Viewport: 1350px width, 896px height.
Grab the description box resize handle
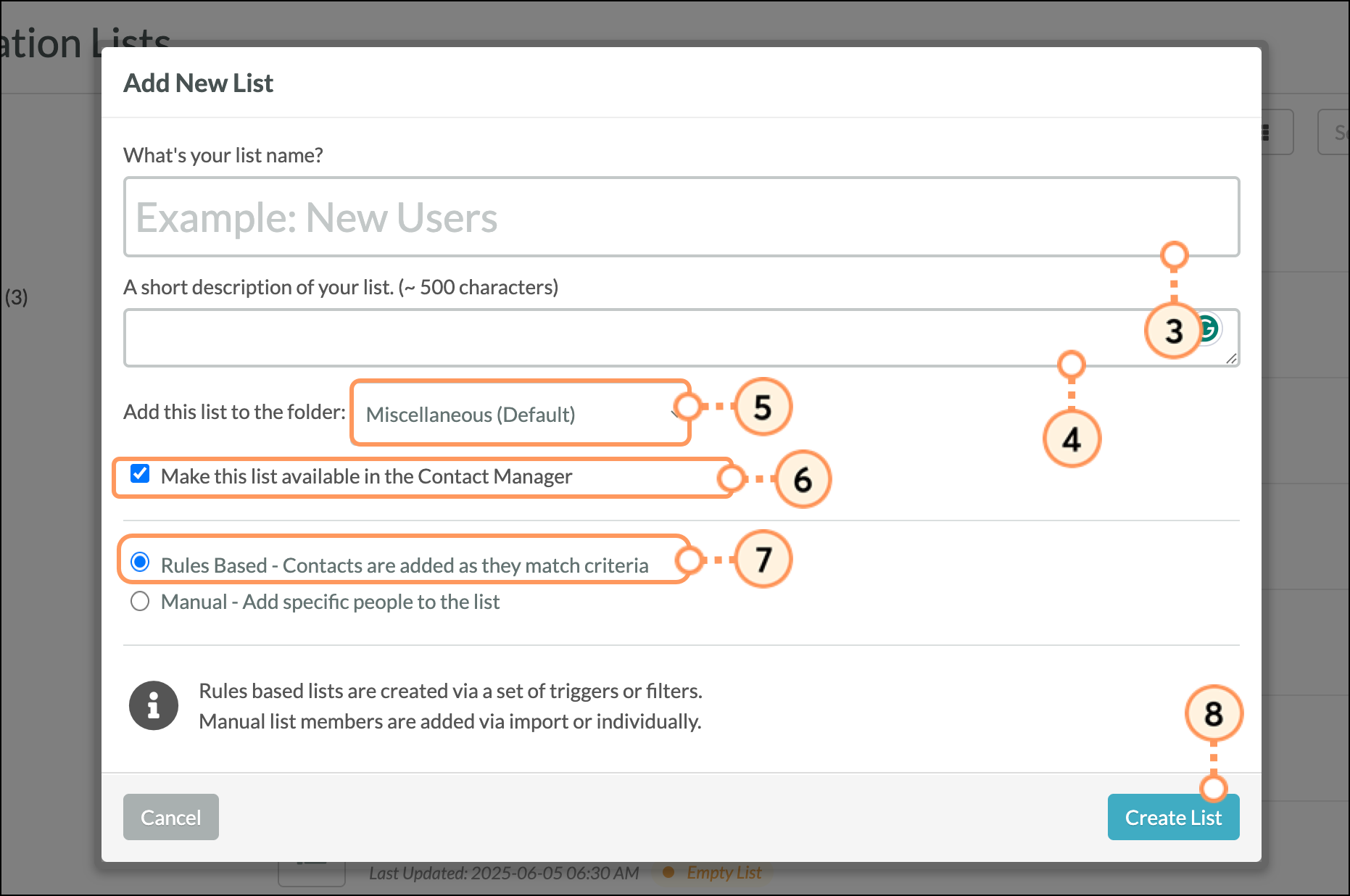pyautogui.click(x=1231, y=359)
